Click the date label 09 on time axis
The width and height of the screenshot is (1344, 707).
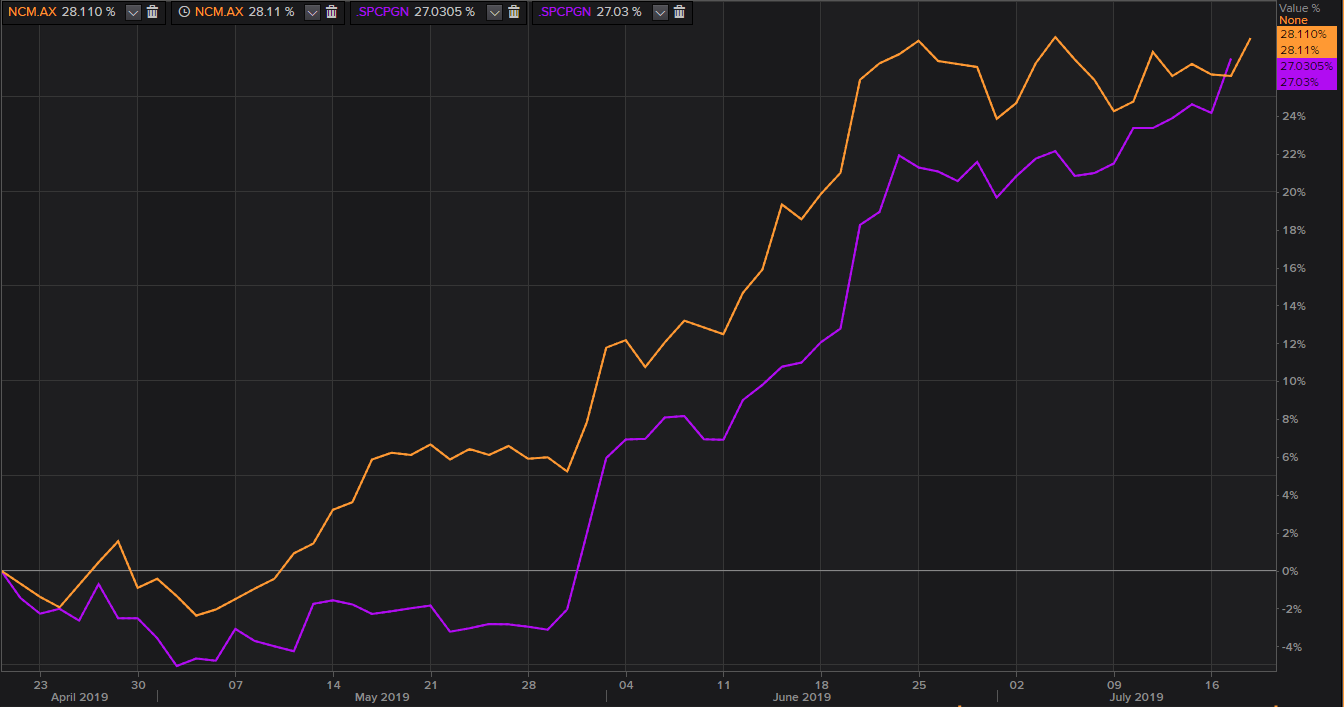1114,685
